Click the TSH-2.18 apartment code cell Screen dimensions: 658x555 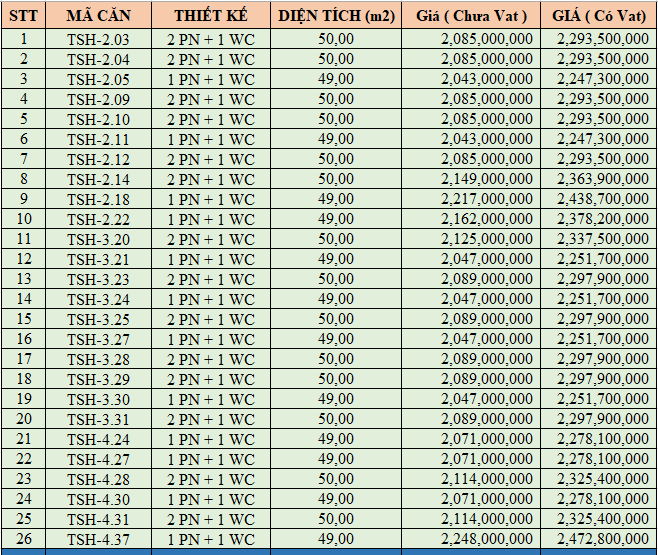click(98, 199)
